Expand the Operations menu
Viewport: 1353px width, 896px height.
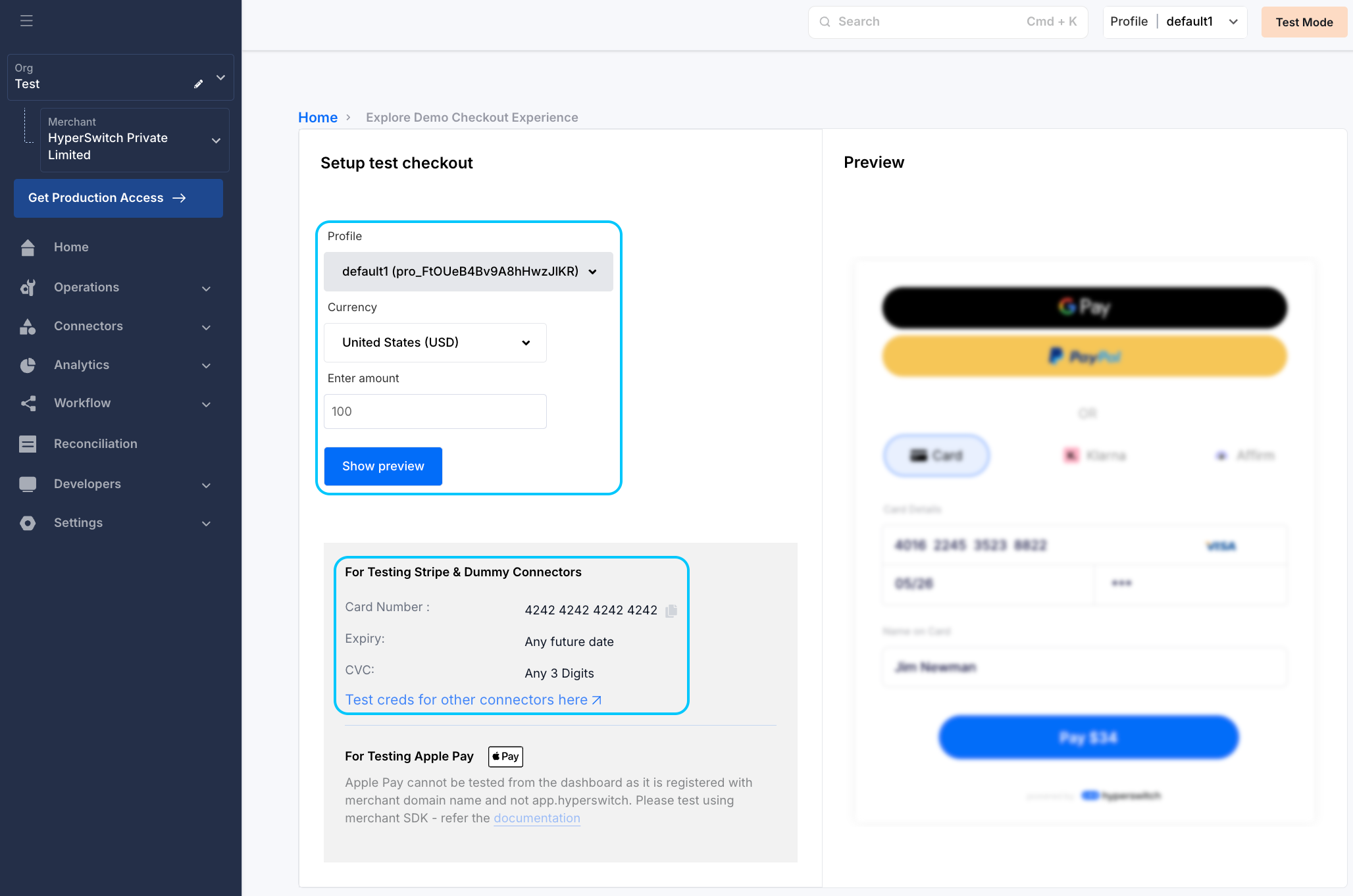tap(206, 288)
